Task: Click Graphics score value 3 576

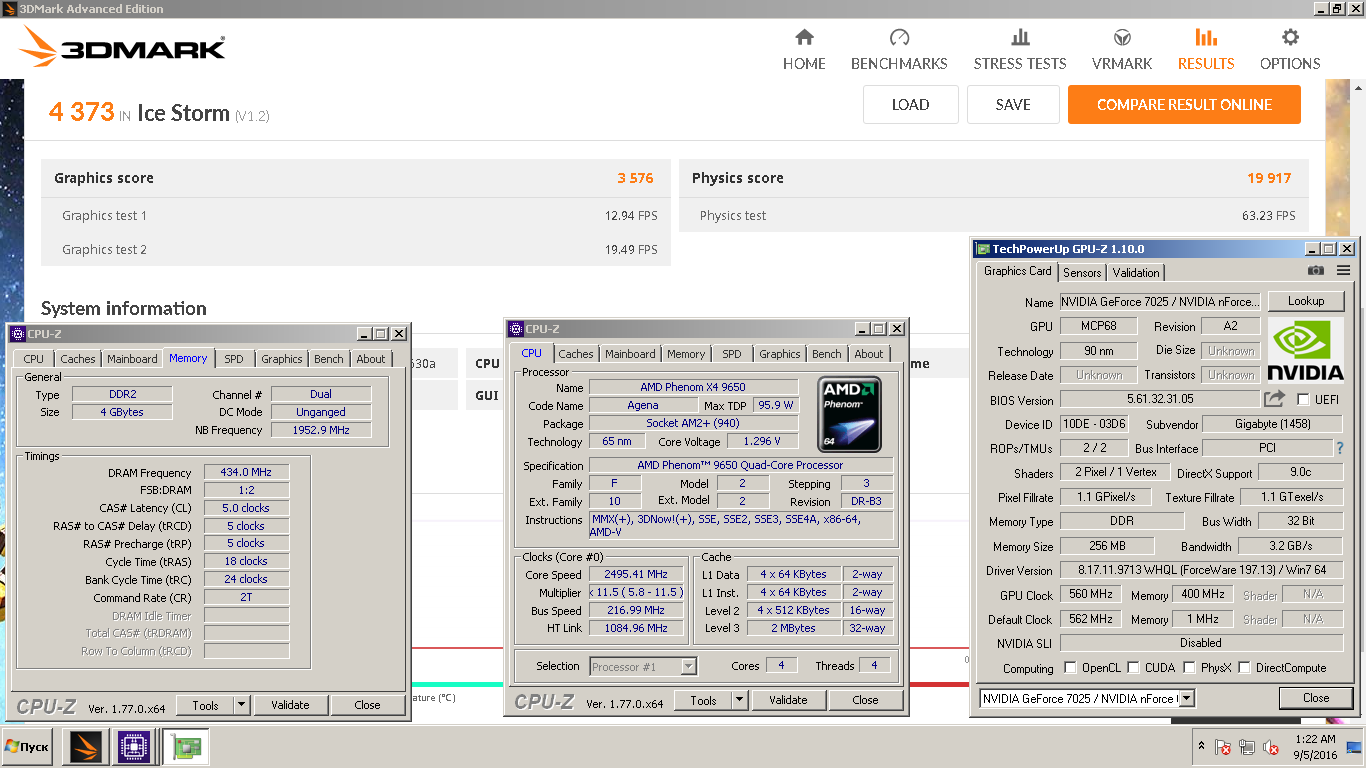Action: (x=635, y=178)
